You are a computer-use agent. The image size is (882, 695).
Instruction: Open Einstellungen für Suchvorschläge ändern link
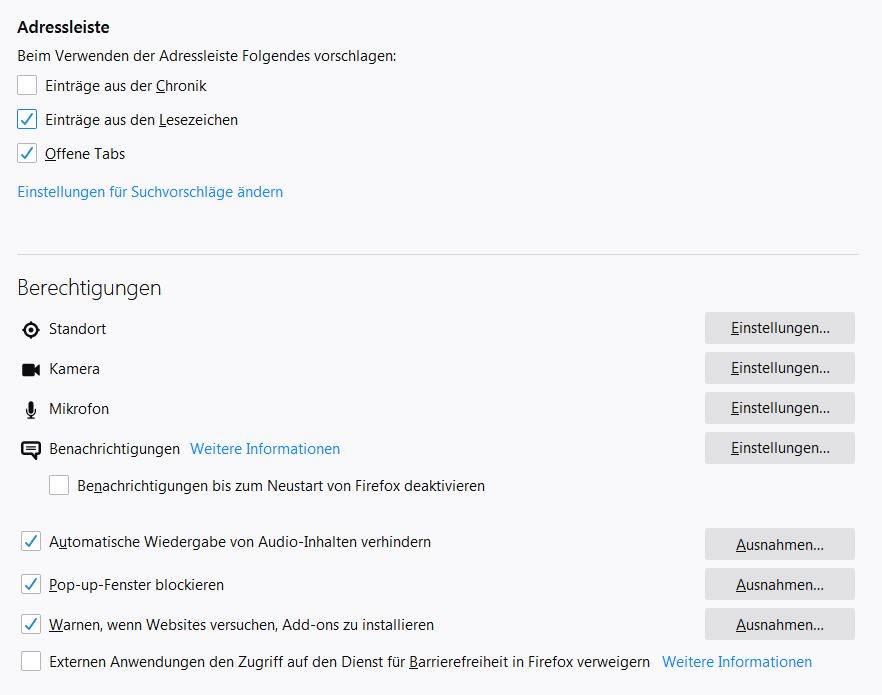click(150, 192)
